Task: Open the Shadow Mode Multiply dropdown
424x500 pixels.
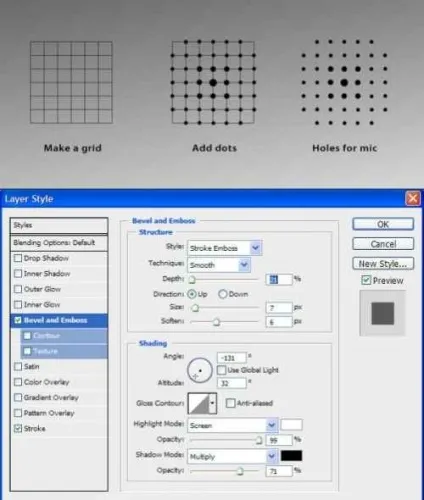Action: coord(233,456)
